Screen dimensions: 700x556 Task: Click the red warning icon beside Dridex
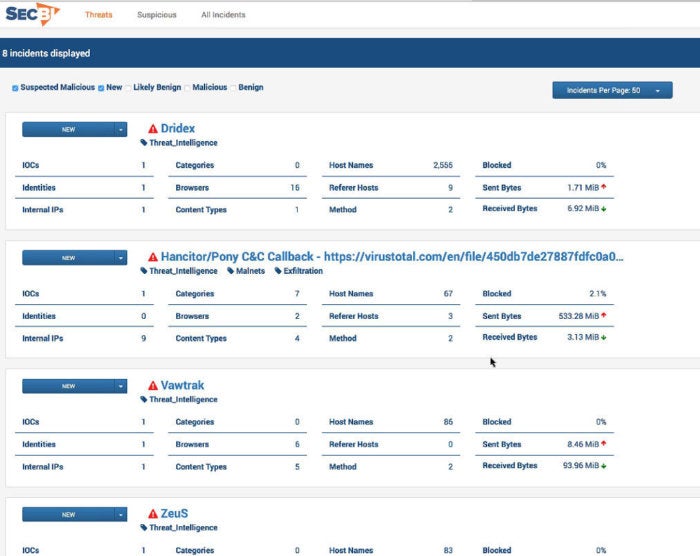coord(153,129)
